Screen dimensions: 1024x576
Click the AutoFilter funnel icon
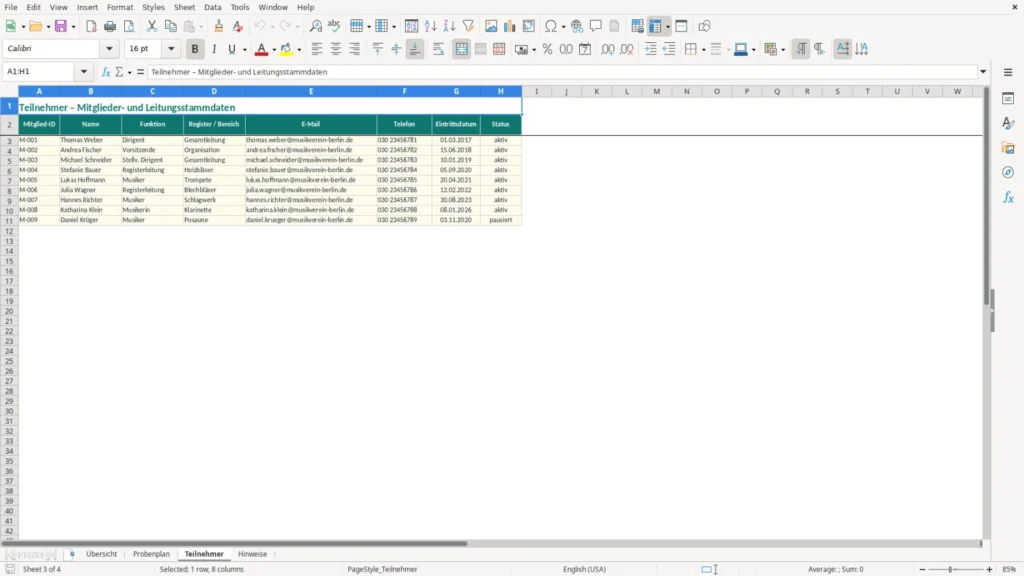pos(468,26)
